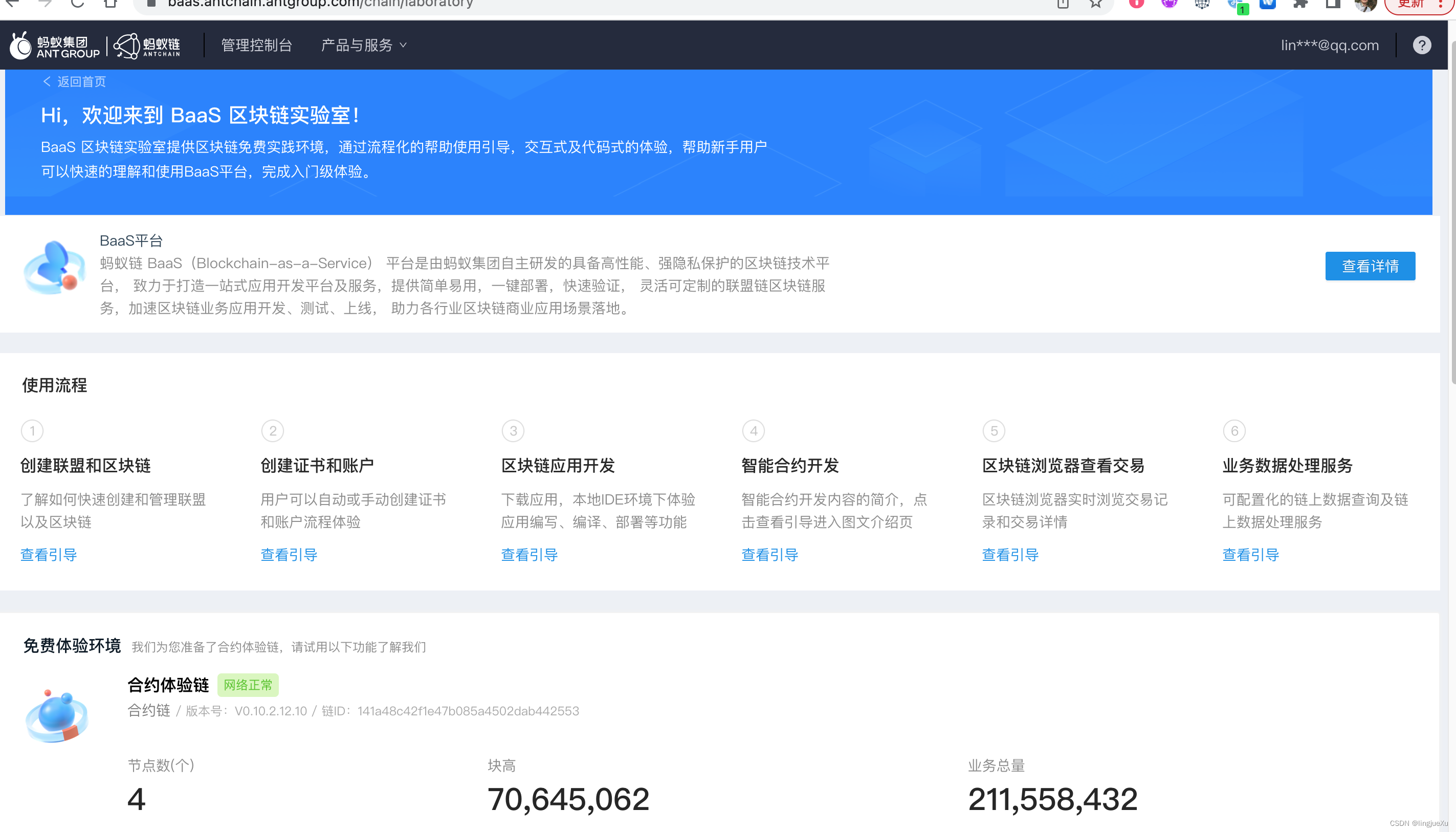Click the 区块链应用开发 heading

[x=558, y=466]
